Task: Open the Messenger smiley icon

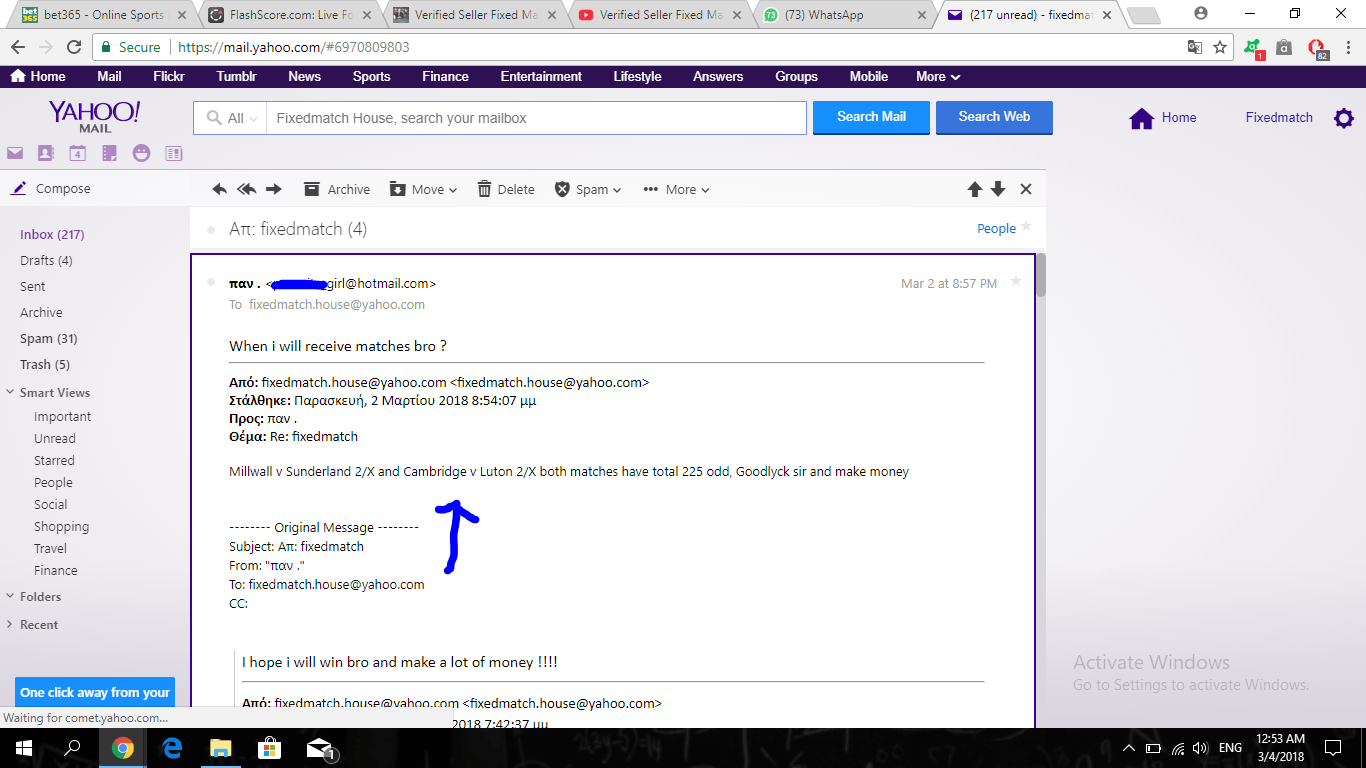Action: 141,153
